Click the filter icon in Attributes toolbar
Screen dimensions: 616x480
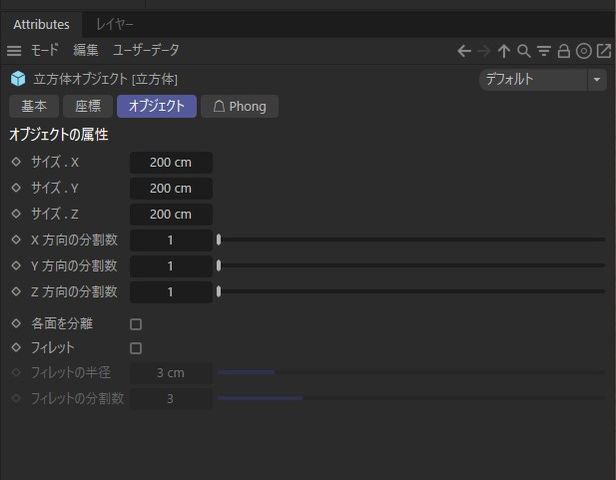[544, 51]
